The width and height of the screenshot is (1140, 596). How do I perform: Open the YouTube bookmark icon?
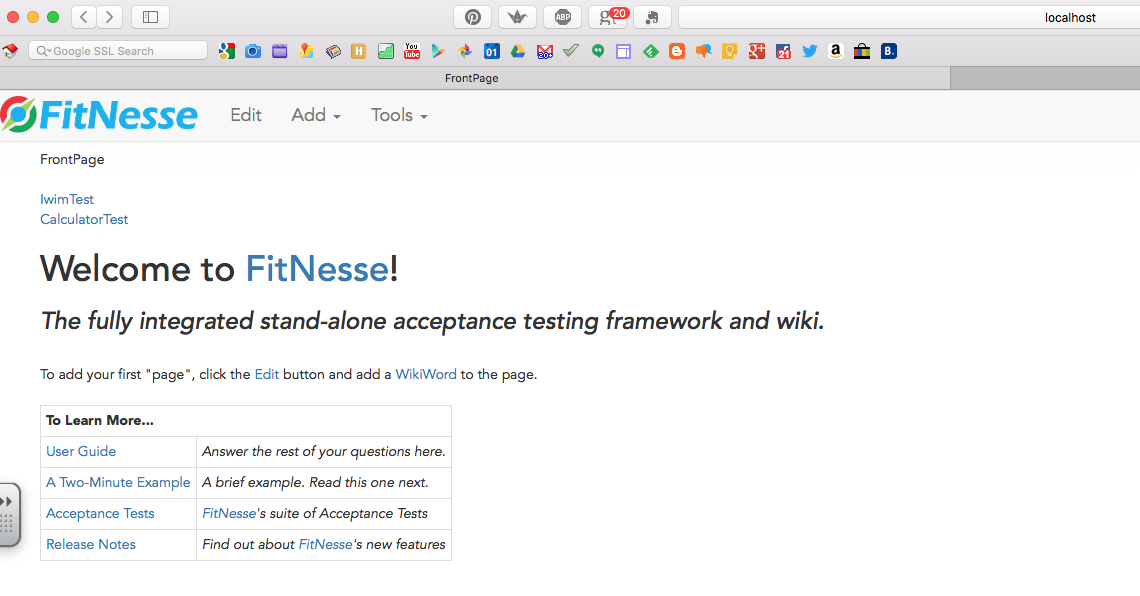point(412,51)
